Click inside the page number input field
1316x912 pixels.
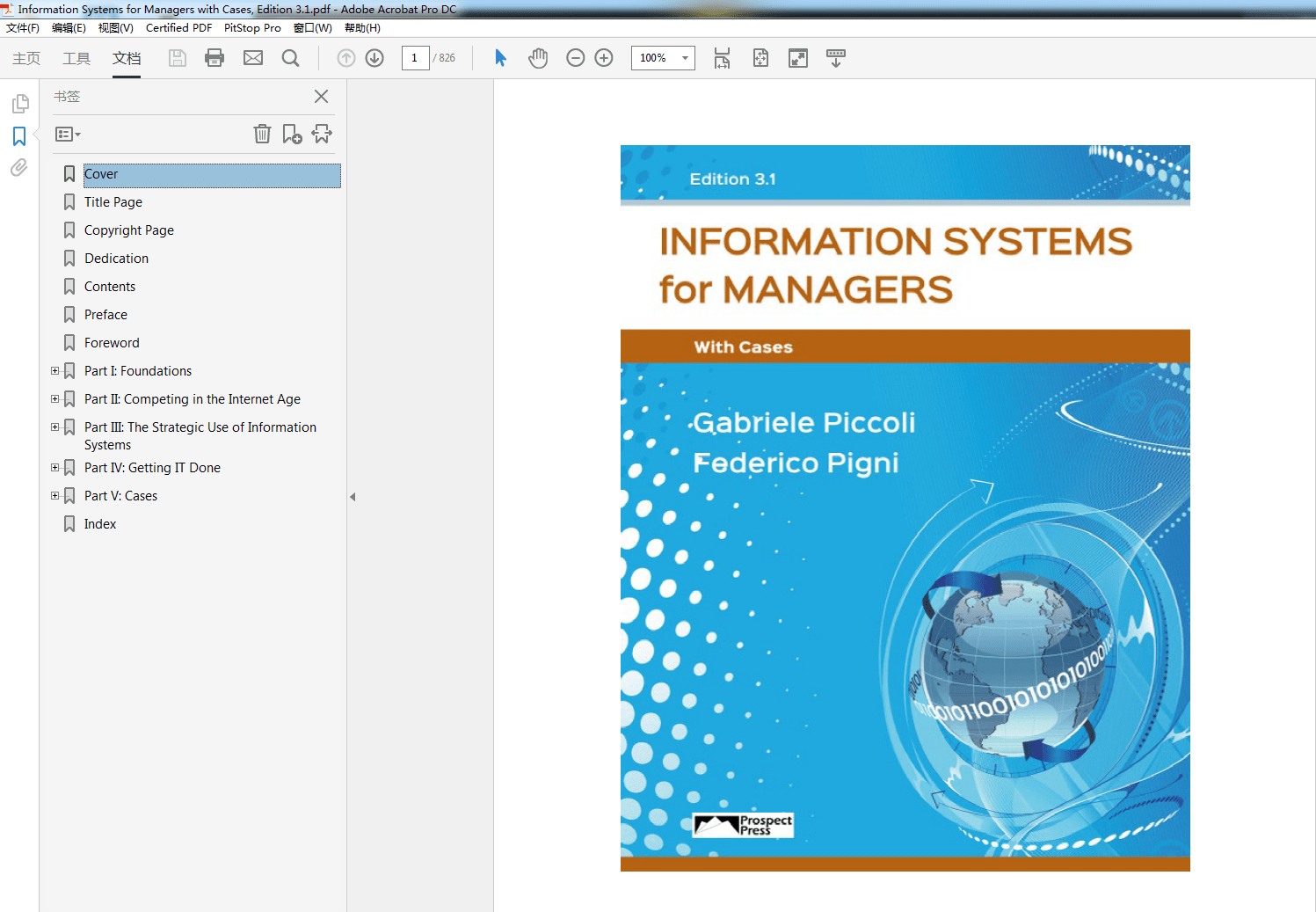(415, 58)
